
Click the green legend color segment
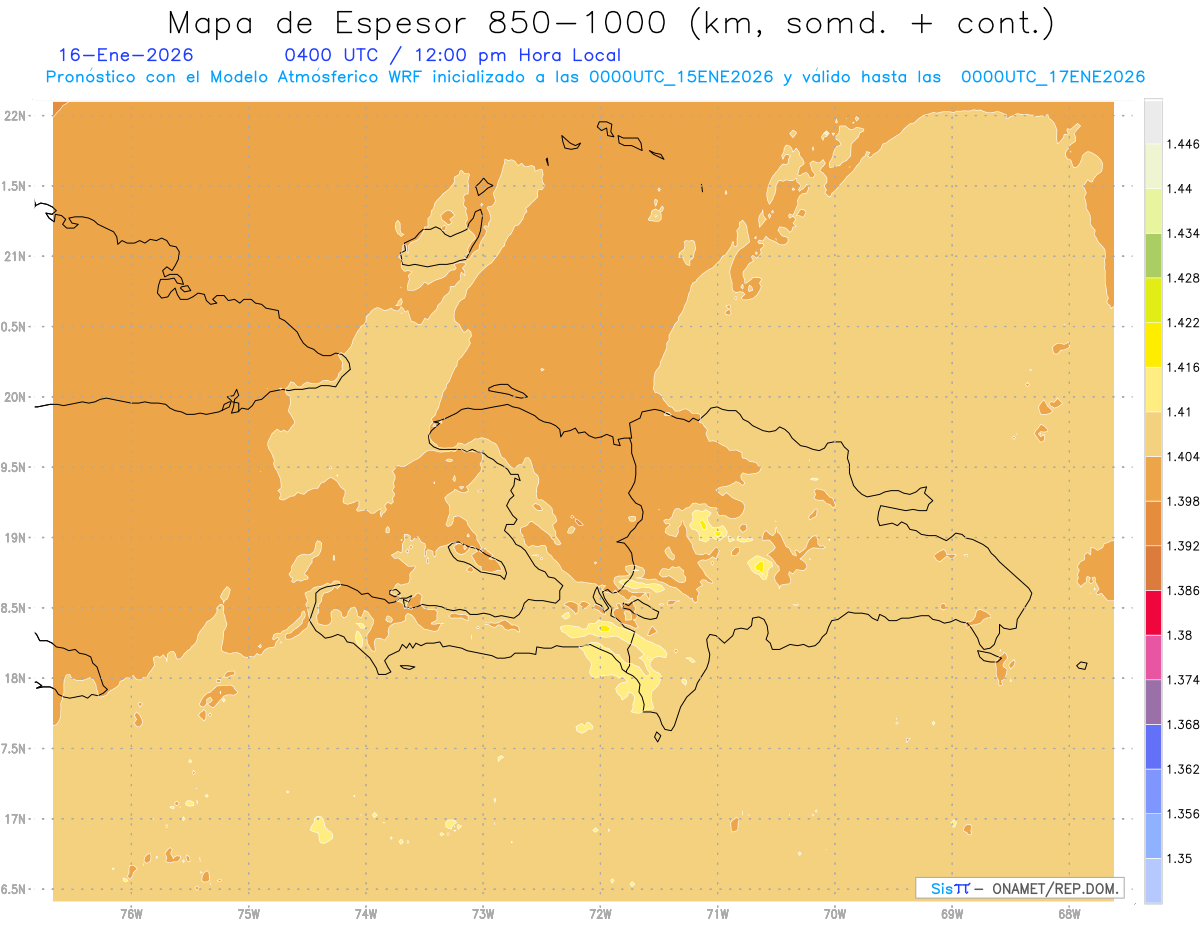(x=1153, y=255)
